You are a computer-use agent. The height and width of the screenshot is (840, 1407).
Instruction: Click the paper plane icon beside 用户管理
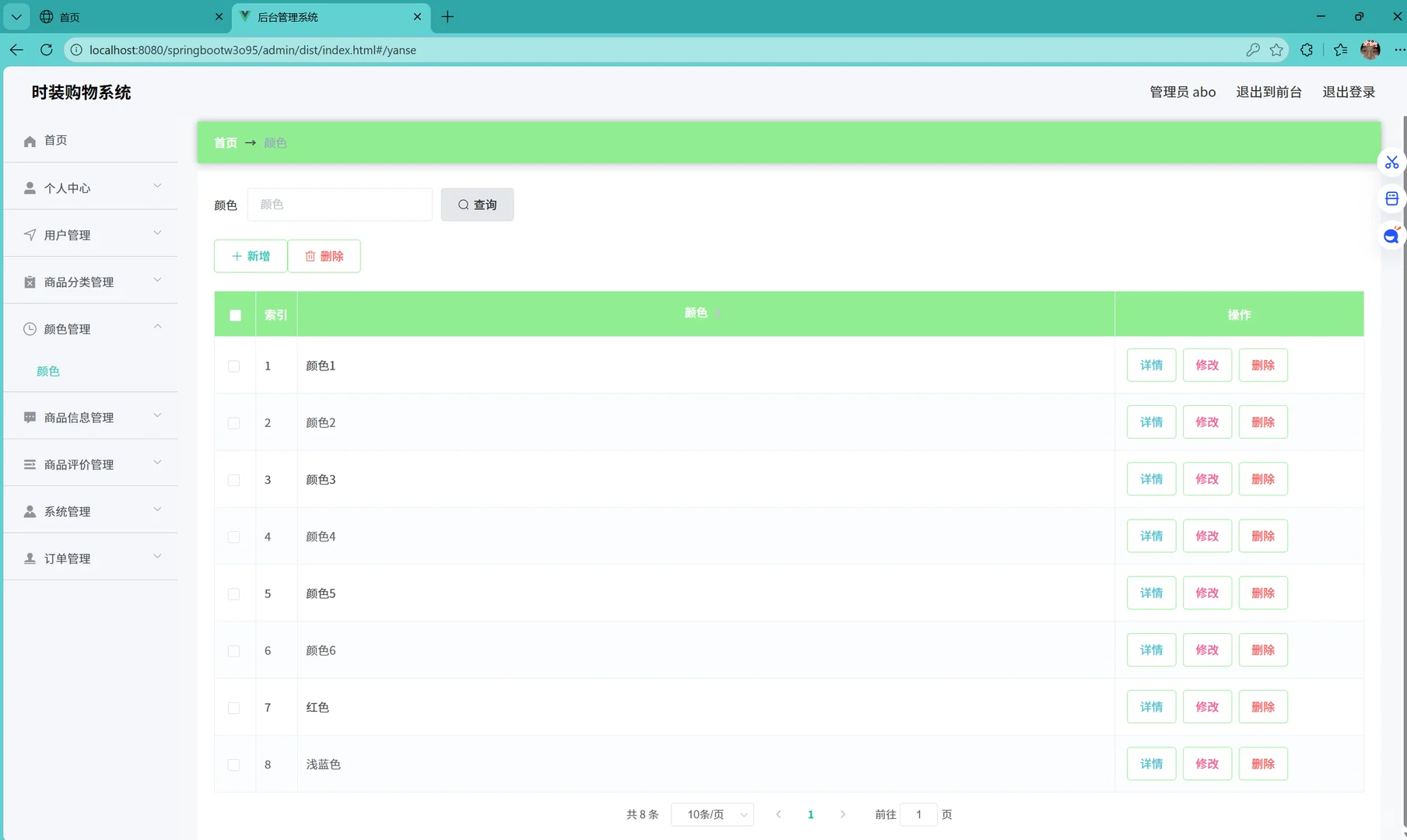pos(30,235)
